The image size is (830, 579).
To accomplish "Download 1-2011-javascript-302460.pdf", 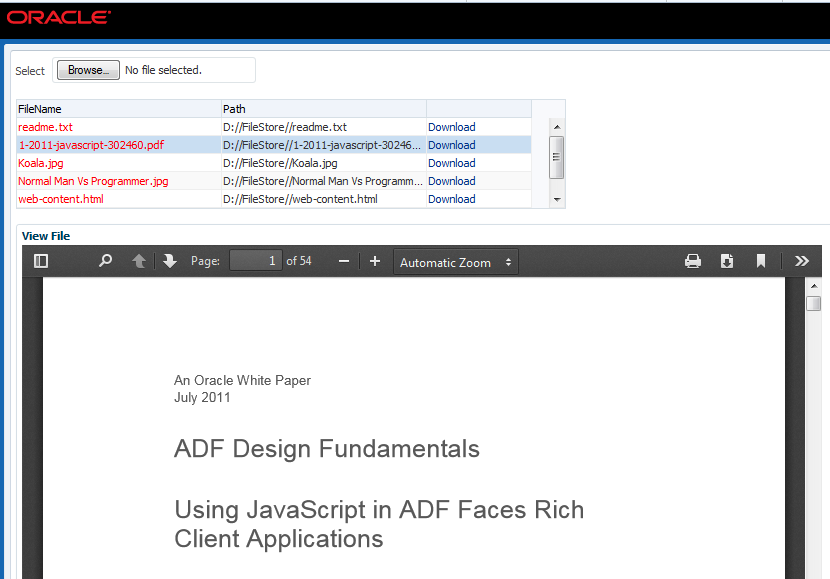I will tap(452, 145).
